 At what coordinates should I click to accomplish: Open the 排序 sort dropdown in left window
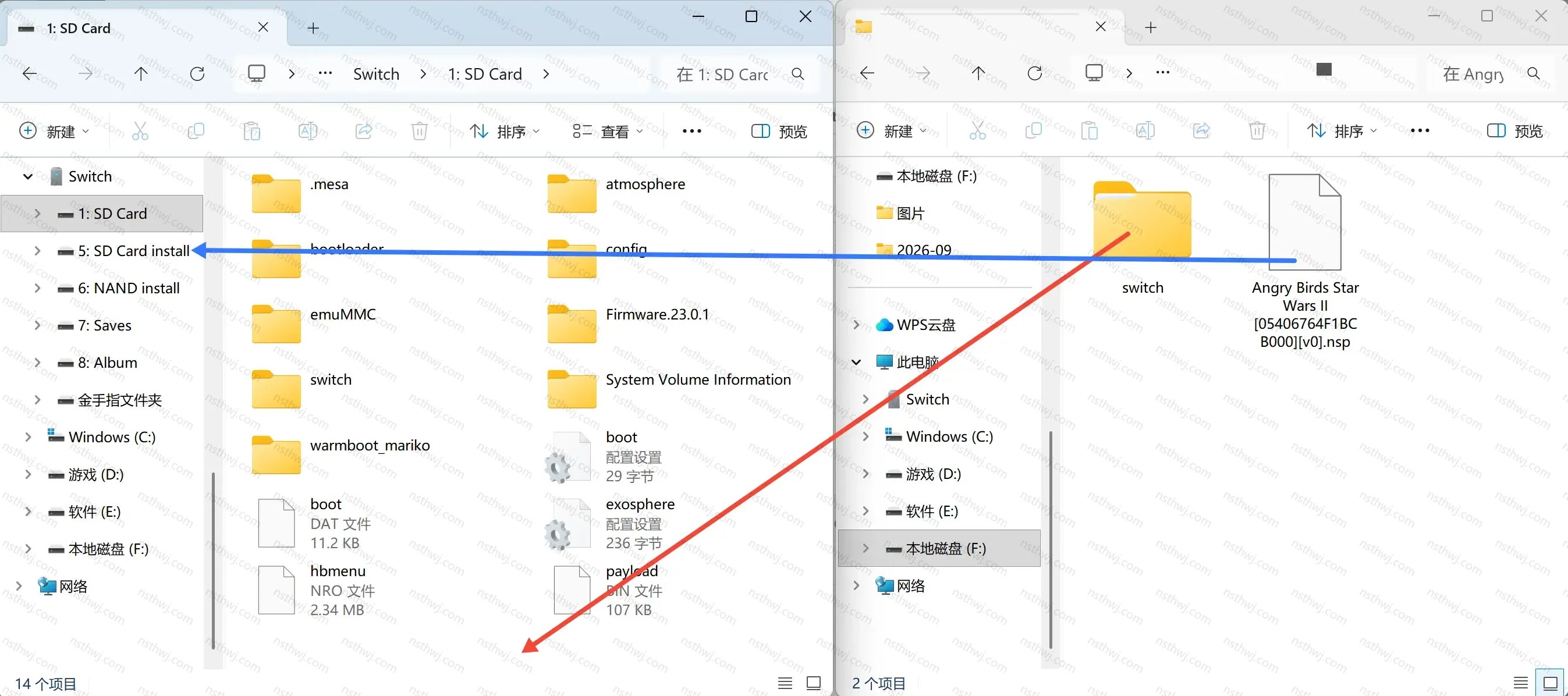505,131
